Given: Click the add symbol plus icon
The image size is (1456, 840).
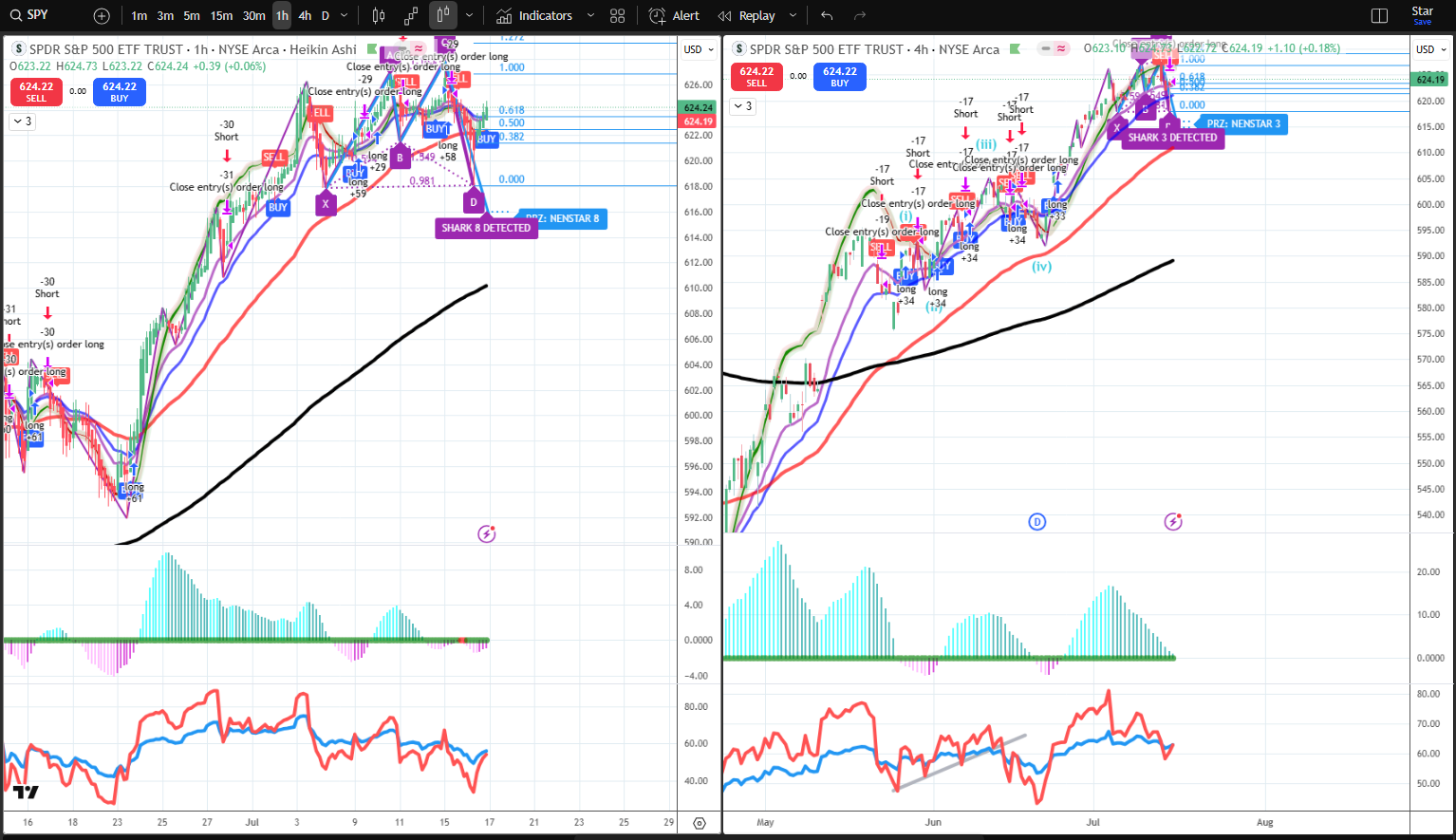Looking at the screenshot, I should coord(102,16).
